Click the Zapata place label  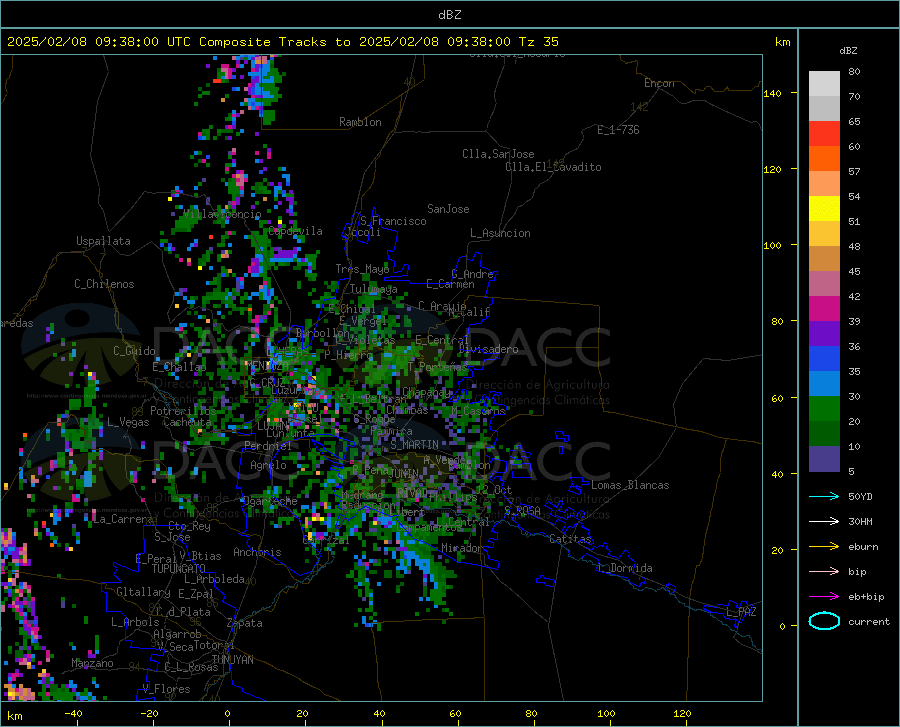(245, 623)
